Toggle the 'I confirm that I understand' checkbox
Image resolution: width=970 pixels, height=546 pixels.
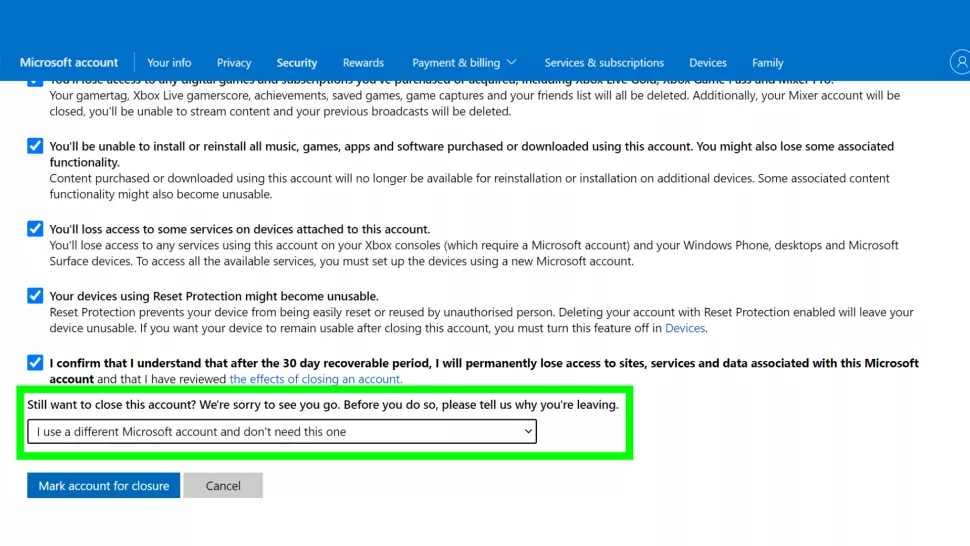35,363
